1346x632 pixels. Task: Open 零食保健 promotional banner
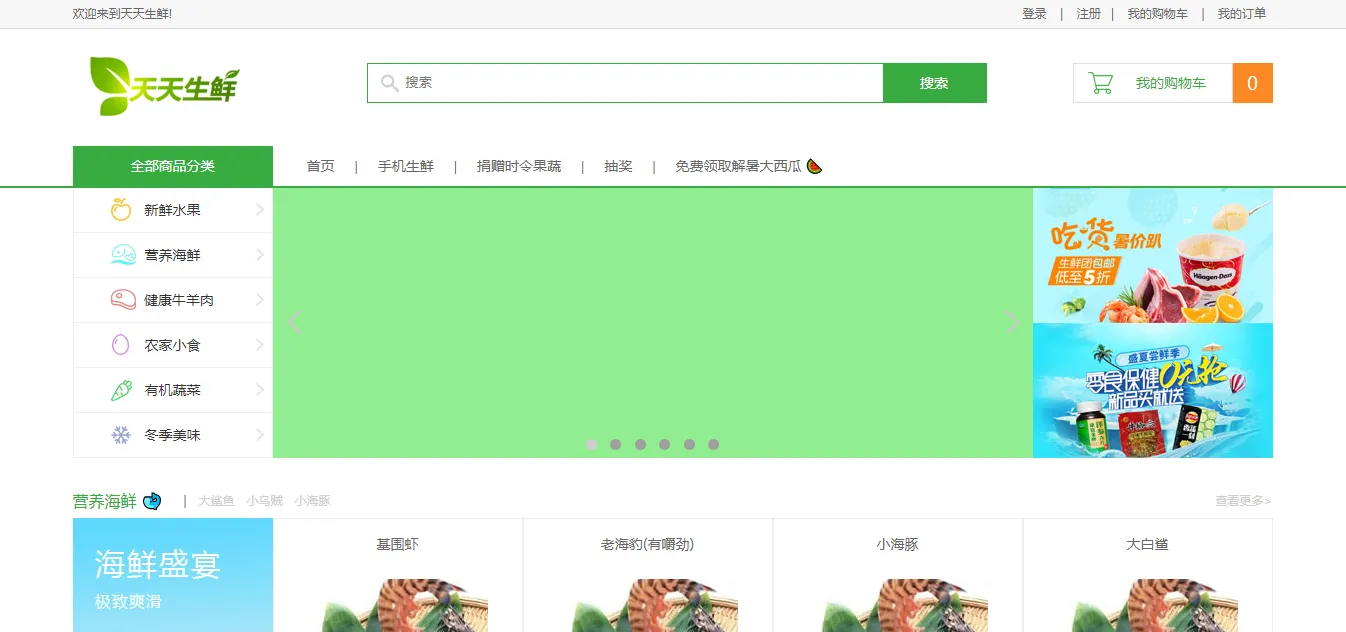coord(1153,390)
